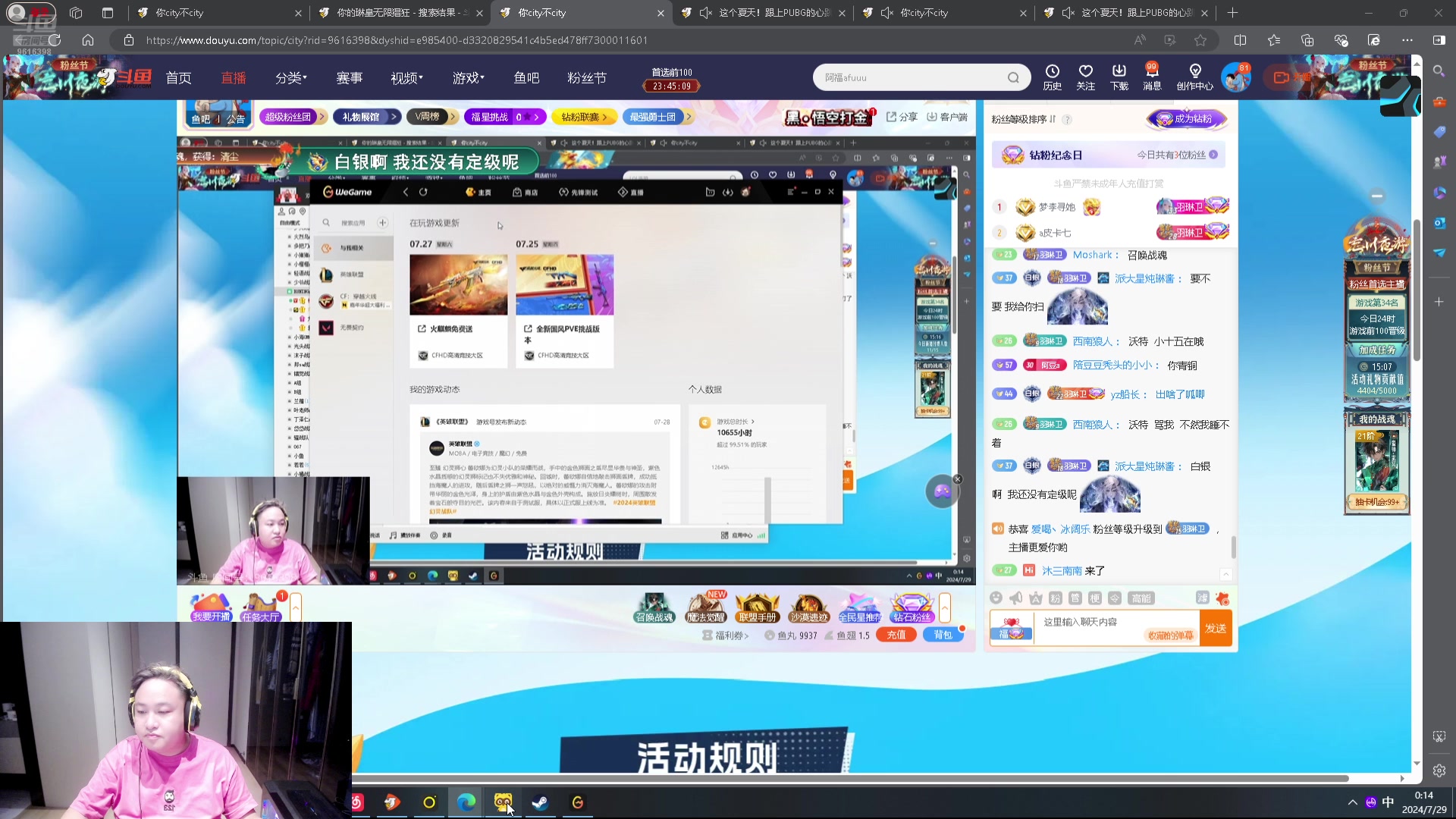Click the 客户端 client link
The width and height of the screenshot is (1456, 819).
(947, 117)
